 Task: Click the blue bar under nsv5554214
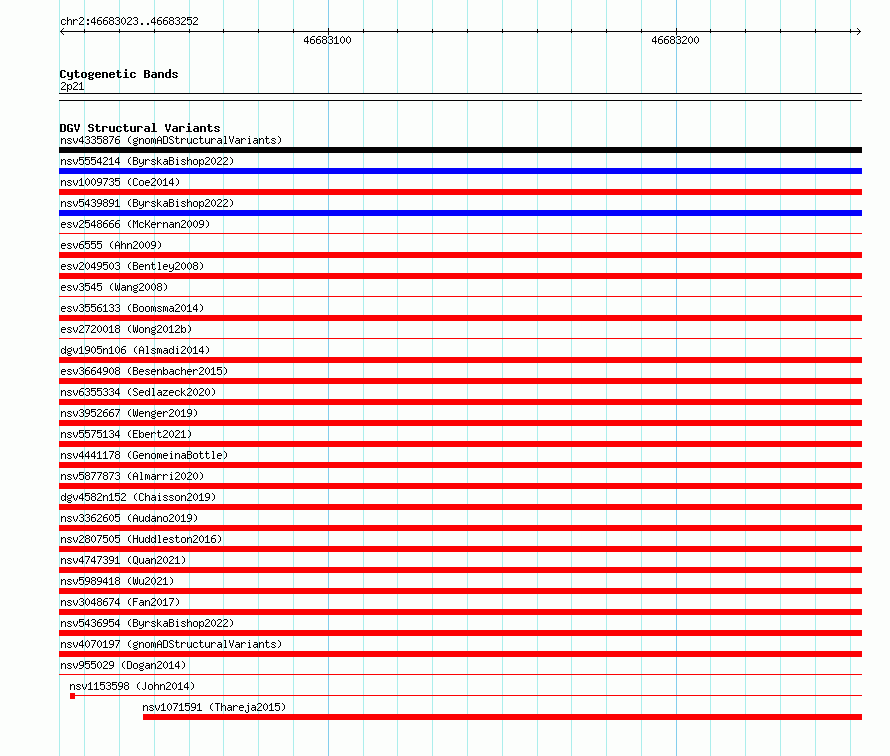pos(460,171)
